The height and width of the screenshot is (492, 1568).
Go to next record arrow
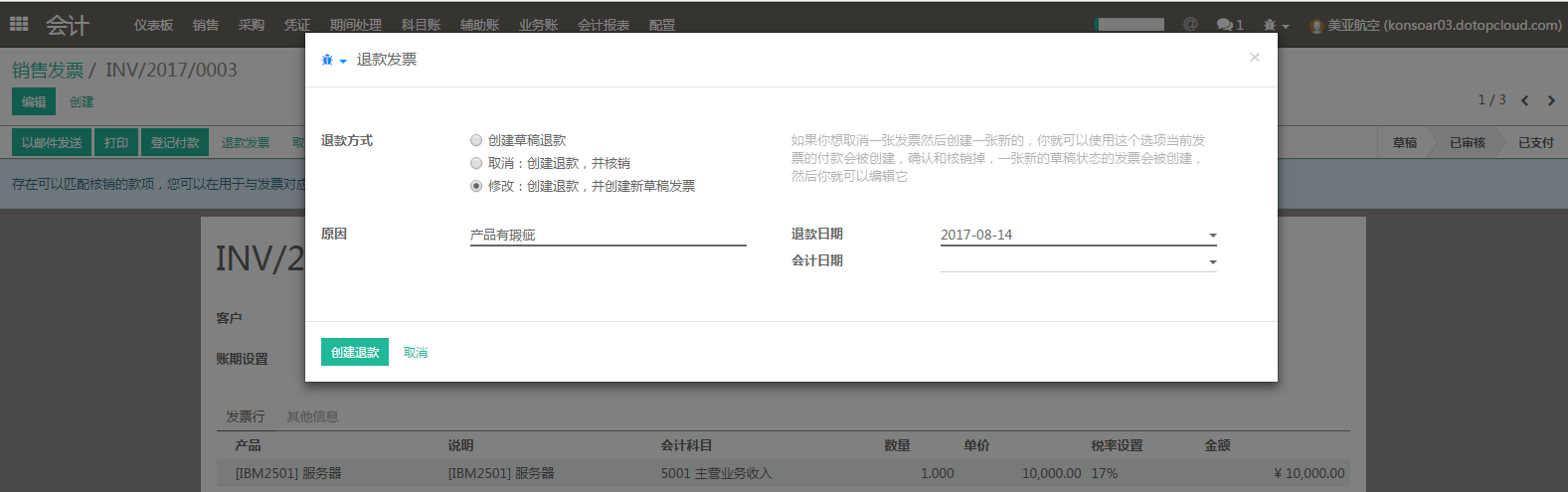coord(1551,100)
